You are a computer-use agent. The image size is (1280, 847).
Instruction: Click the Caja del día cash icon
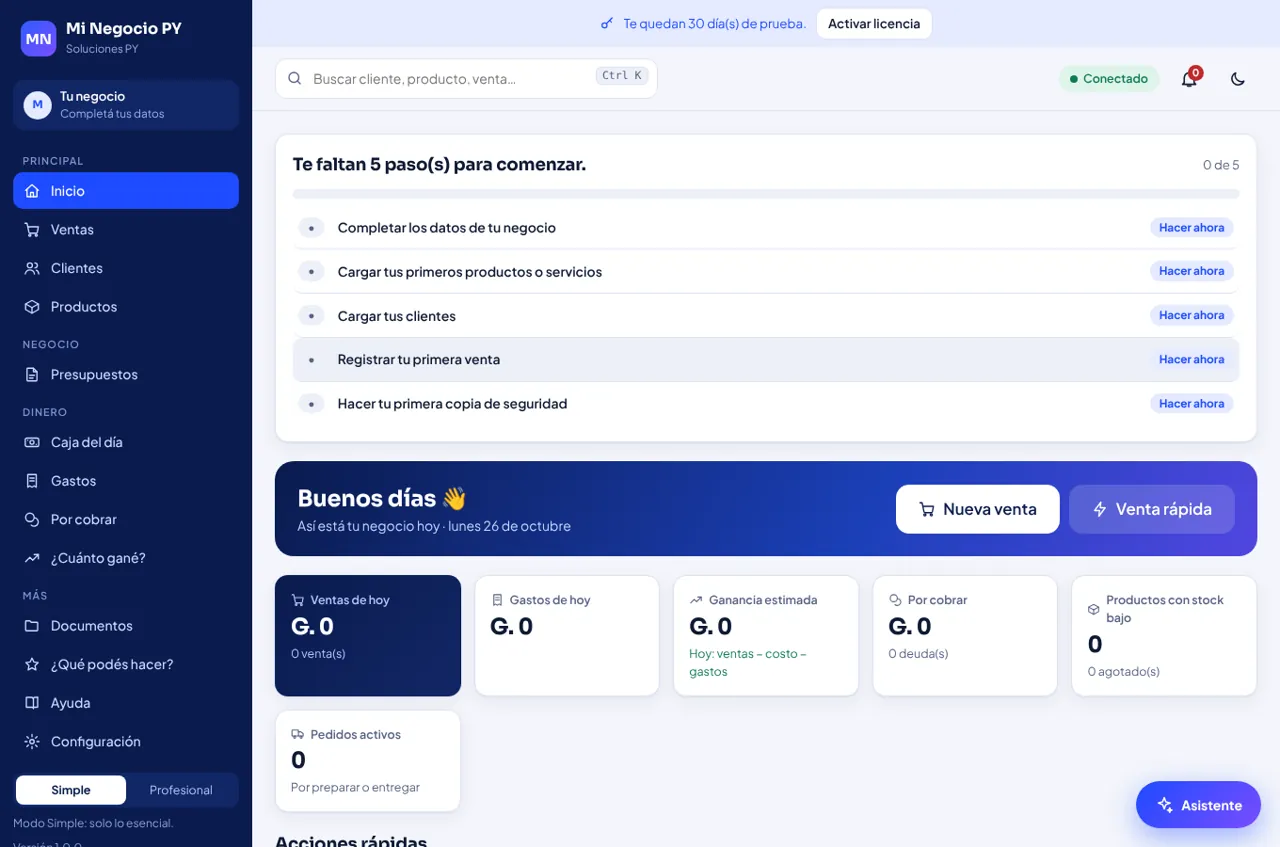[x=32, y=442]
